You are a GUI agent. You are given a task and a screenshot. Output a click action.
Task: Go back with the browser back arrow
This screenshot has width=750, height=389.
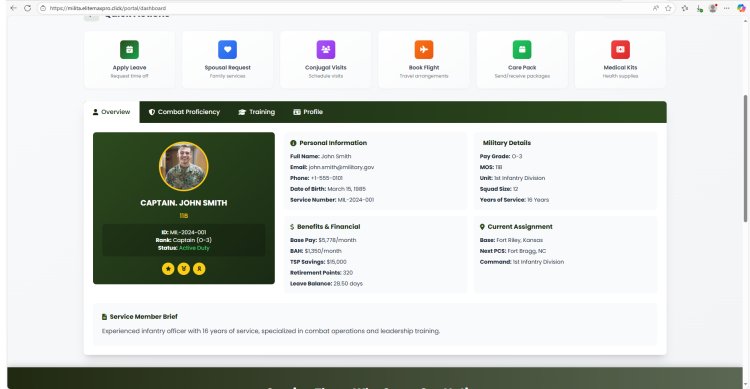tap(13, 8)
